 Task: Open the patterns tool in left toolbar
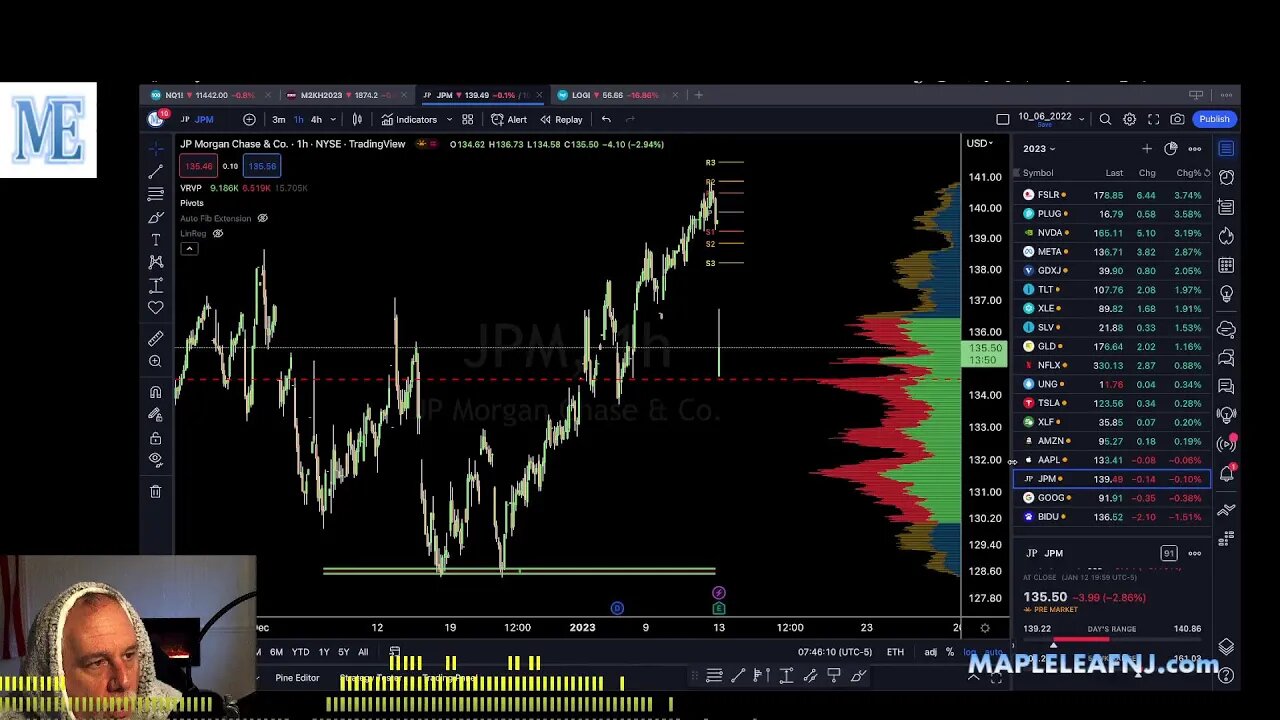[156, 262]
